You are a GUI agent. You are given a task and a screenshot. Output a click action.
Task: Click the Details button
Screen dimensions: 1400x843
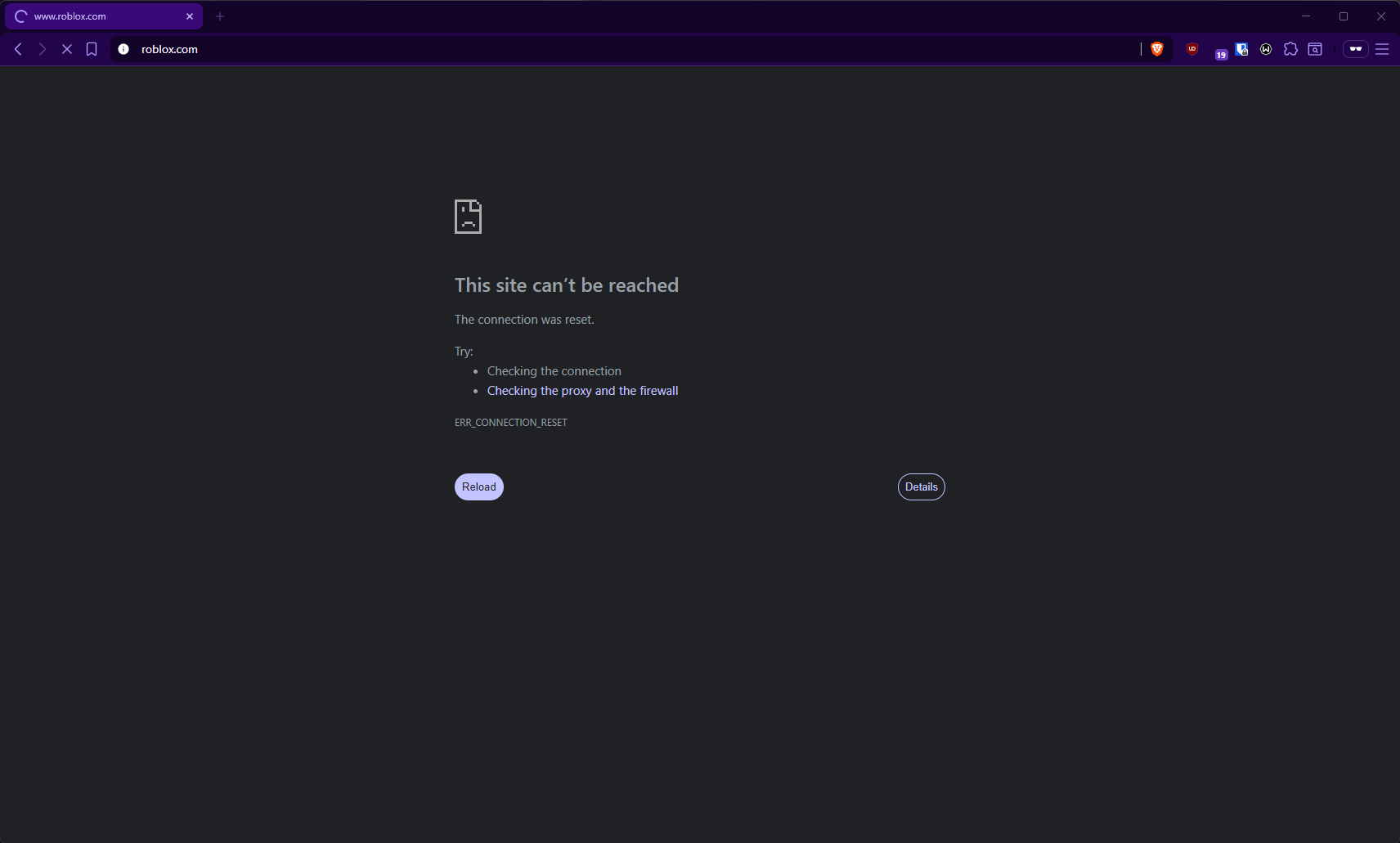922,487
